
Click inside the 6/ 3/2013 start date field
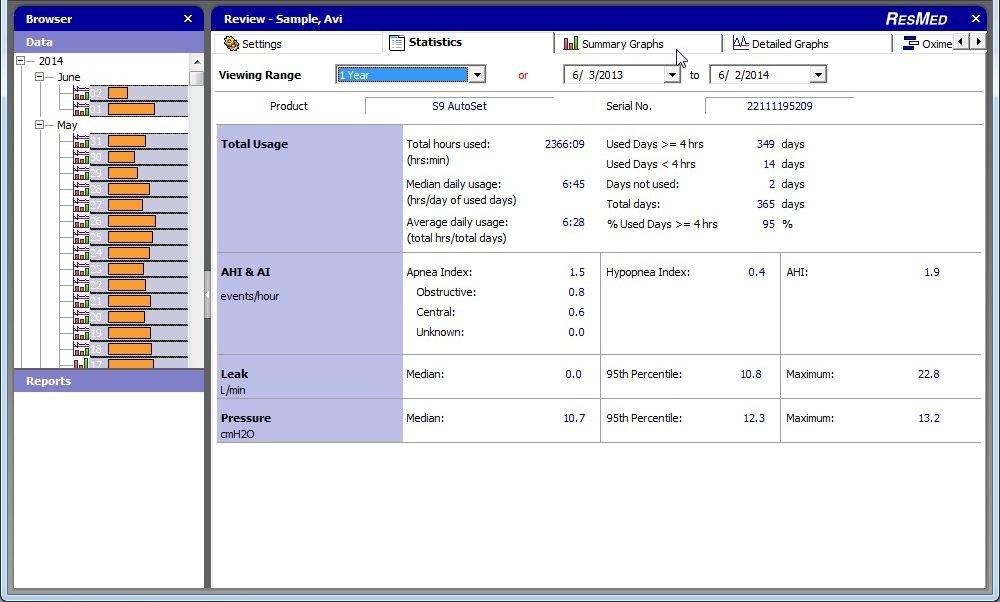coord(615,75)
